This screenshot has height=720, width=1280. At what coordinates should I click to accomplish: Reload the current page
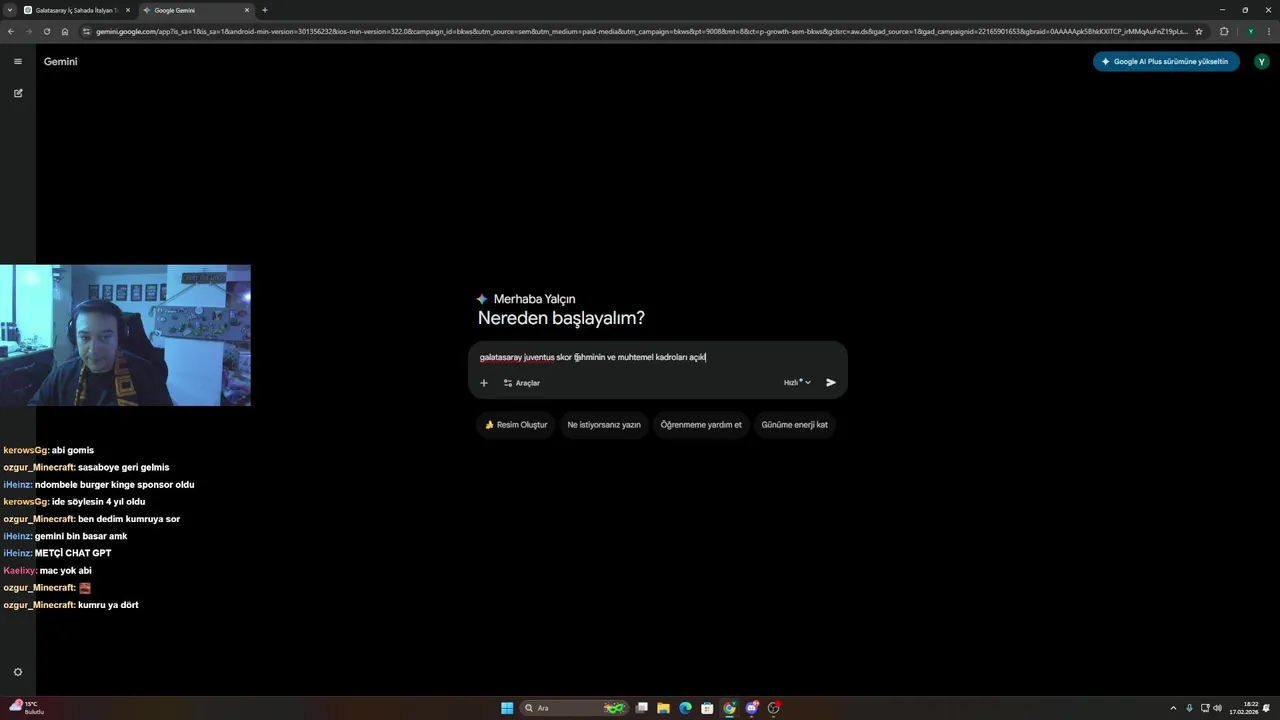point(47,31)
